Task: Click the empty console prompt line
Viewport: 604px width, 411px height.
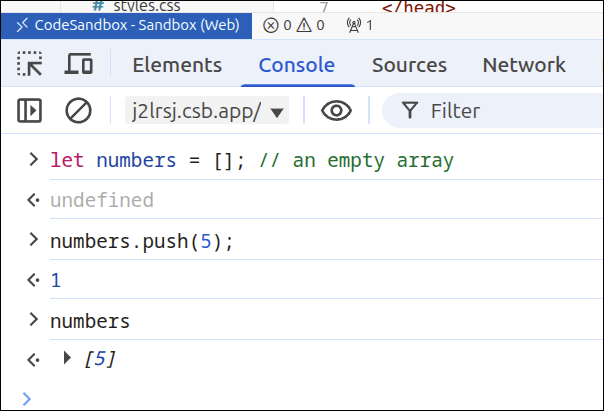Action: pos(300,397)
